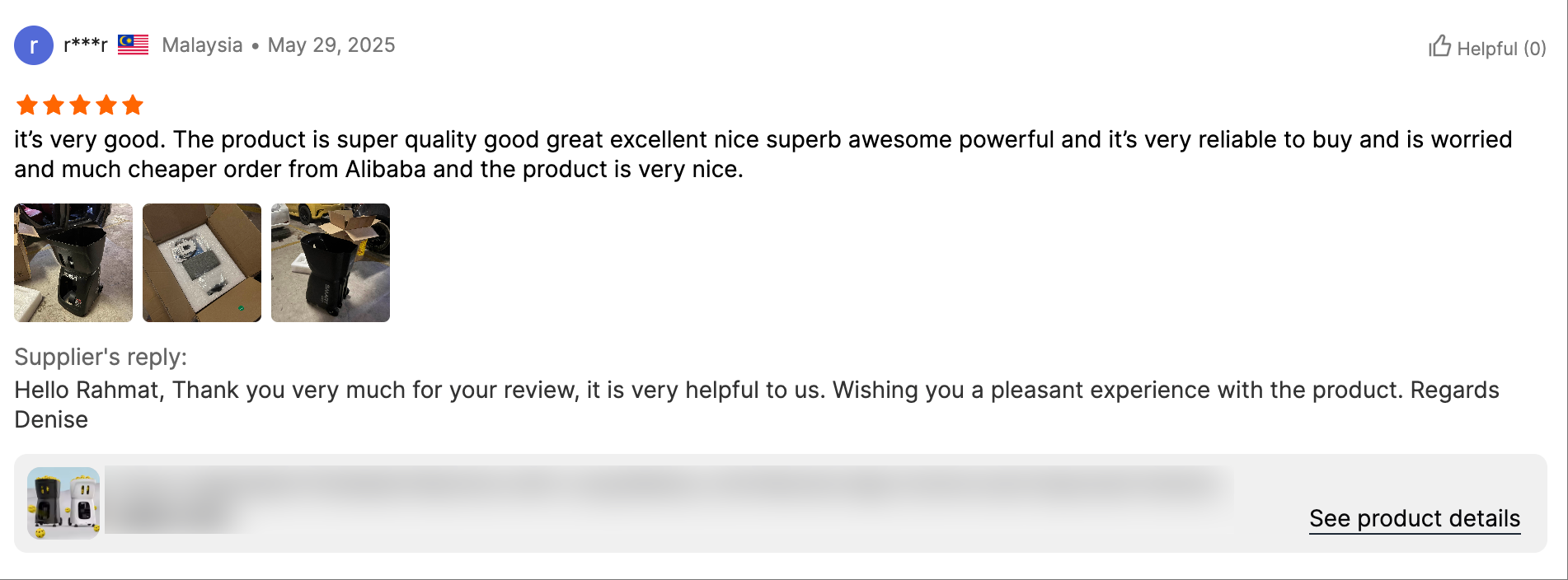Click the product thumbnail image in the footer card

[x=63, y=503]
